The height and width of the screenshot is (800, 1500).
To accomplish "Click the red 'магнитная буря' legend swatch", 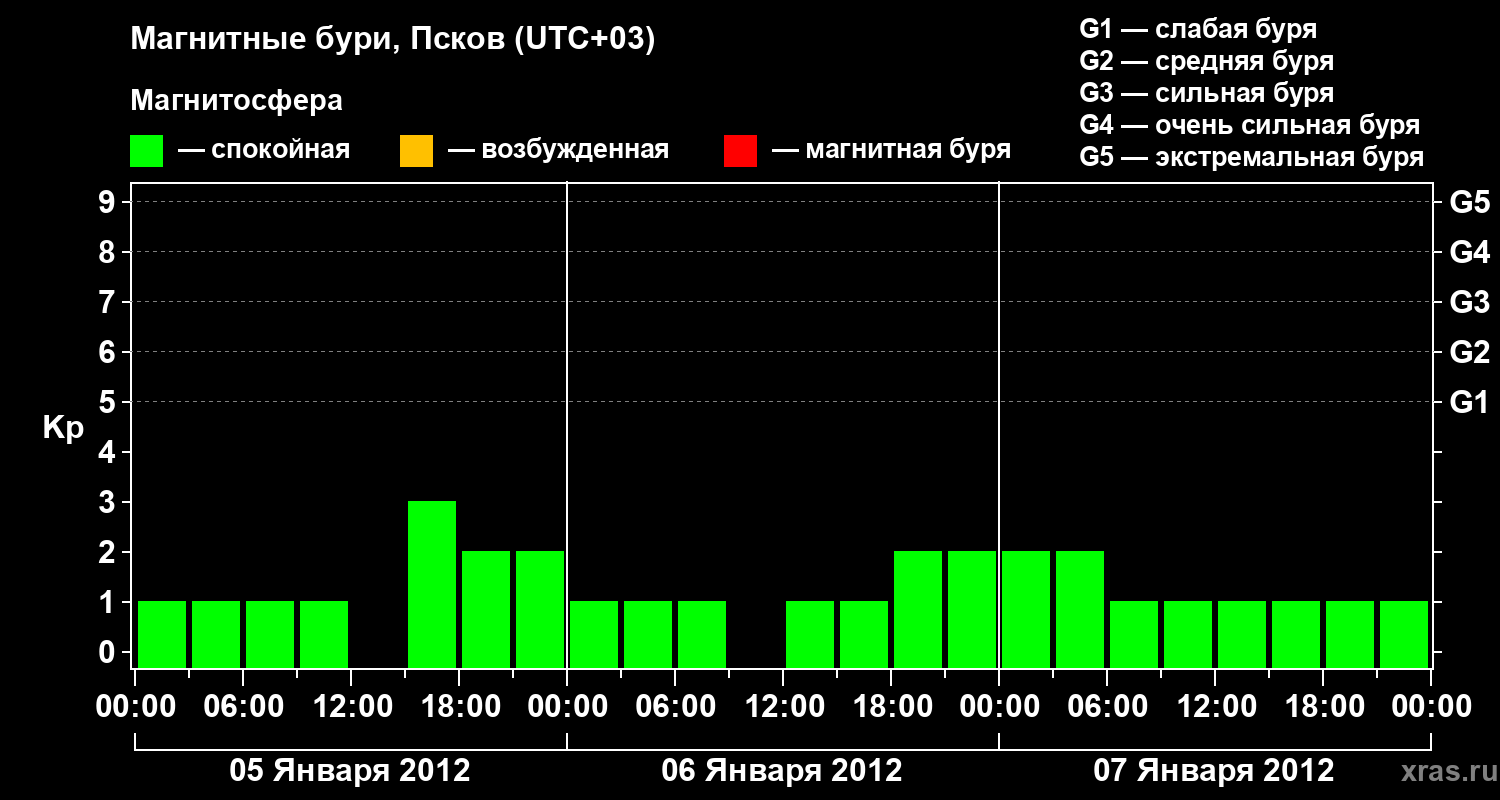I will pyautogui.click(x=741, y=151).
